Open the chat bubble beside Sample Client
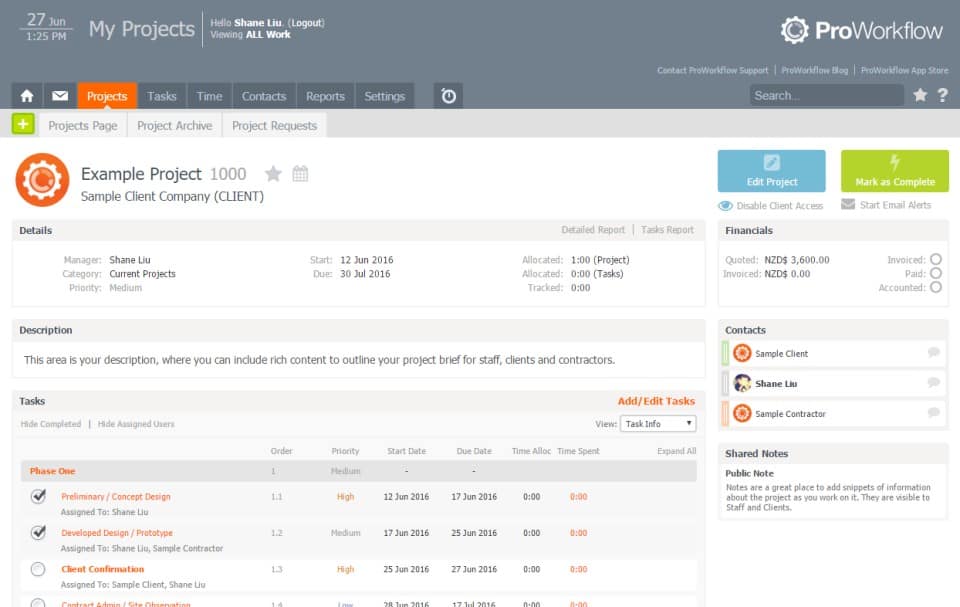 click(x=932, y=353)
